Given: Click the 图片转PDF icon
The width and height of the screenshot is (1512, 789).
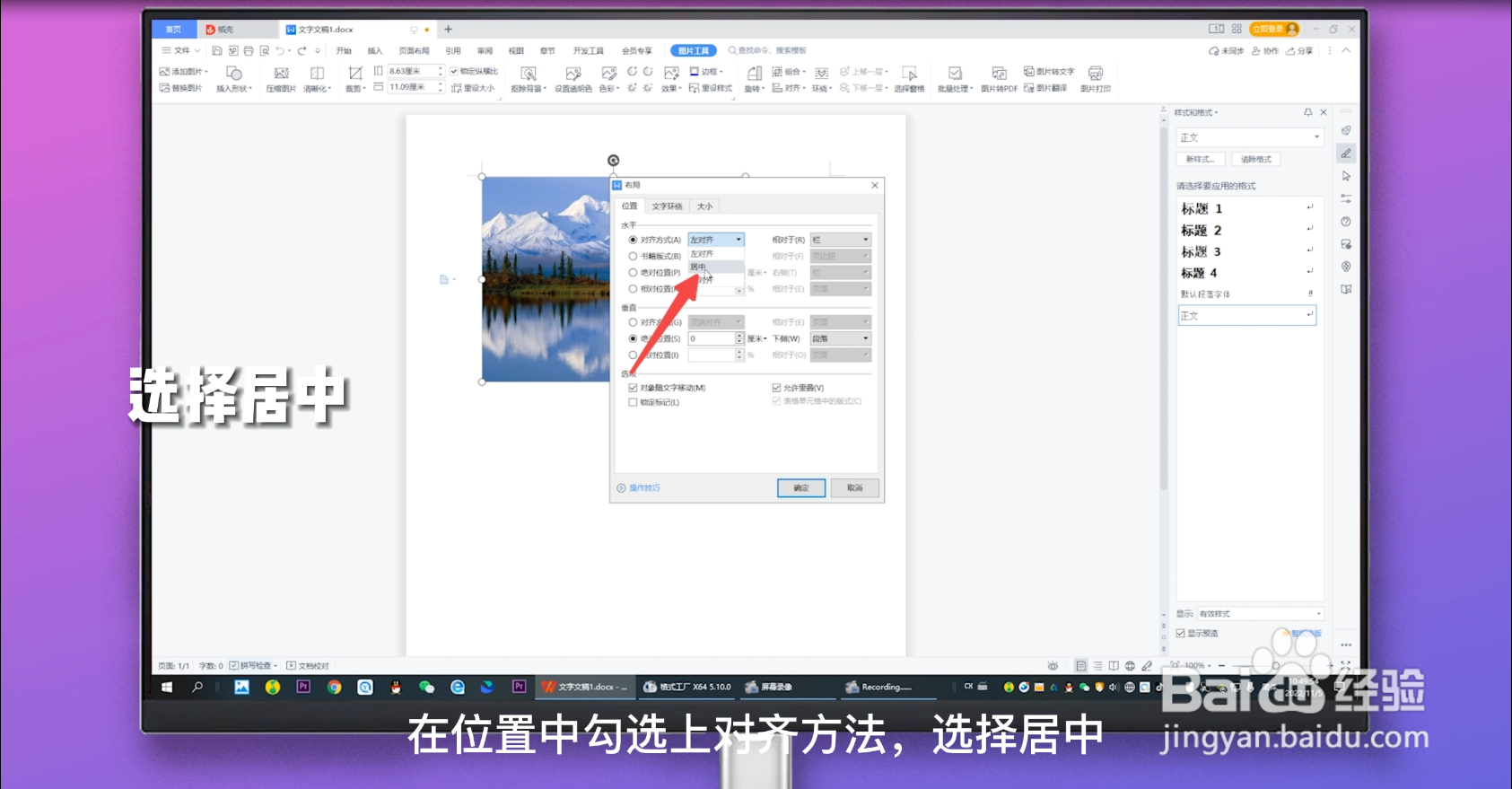Looking at the screenshot, I should point(998,73).
